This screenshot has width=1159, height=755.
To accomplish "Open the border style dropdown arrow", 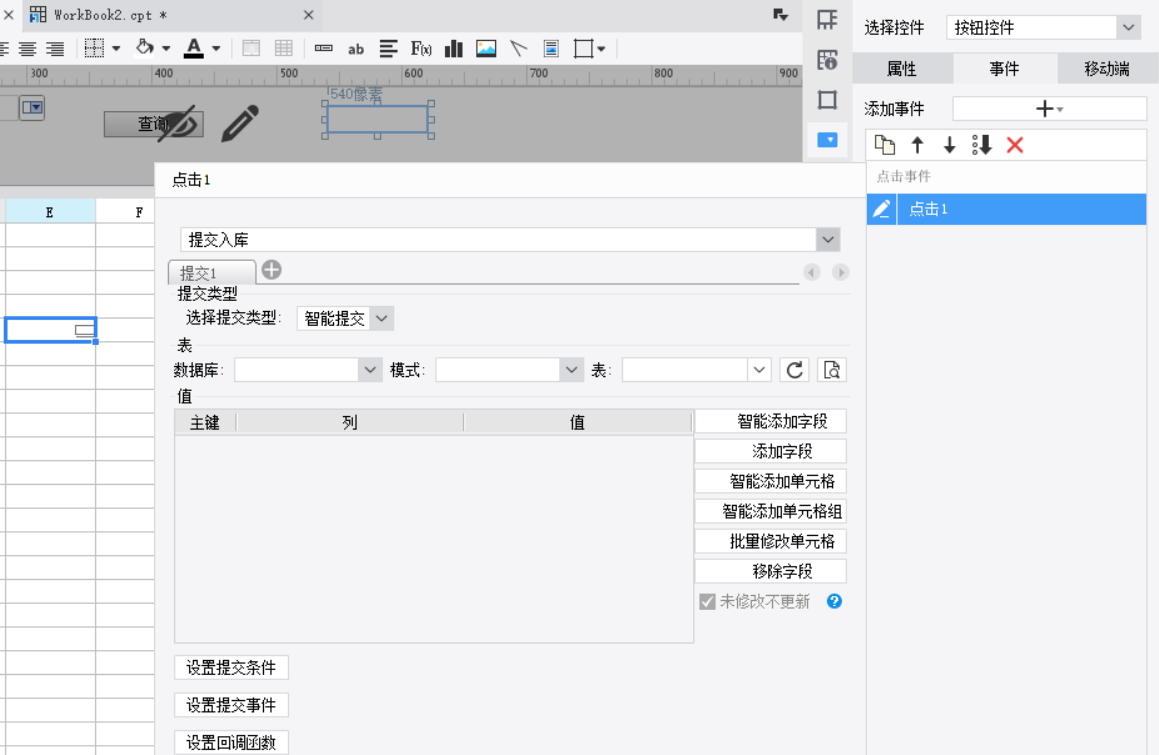I will click(116, 49).
